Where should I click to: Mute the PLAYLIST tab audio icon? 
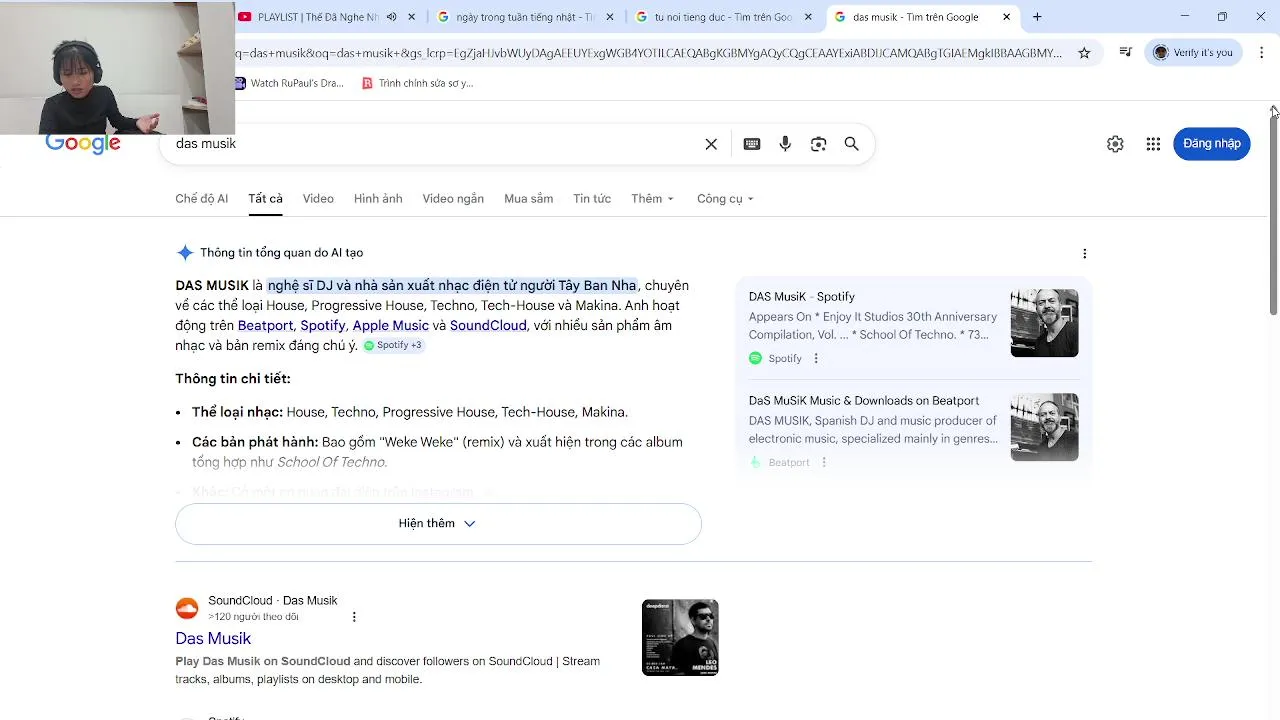392,17
